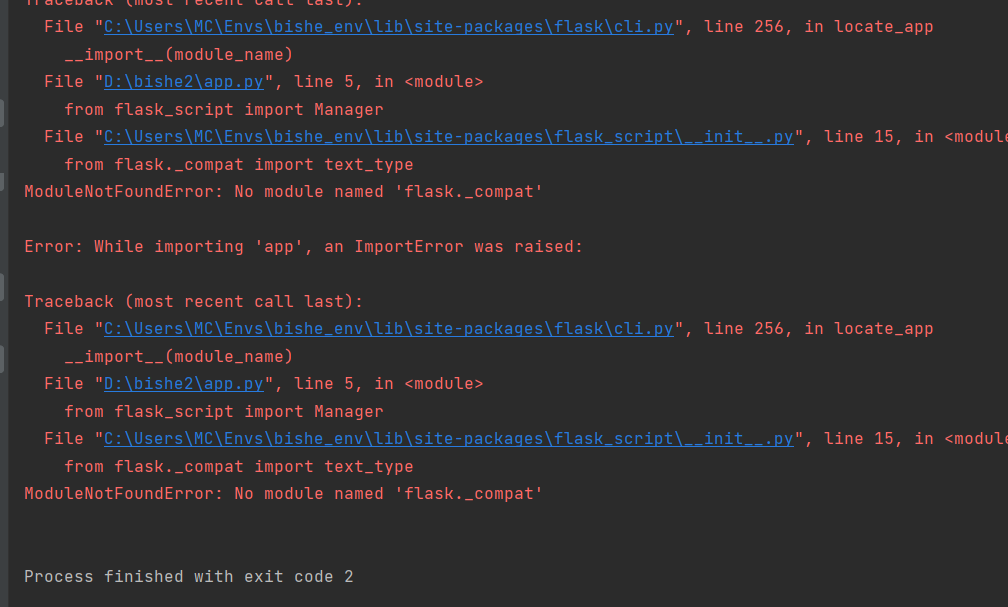Viewport: 1008px width, 607px height.
Task: Click first "from flask_script import Manager" line
Action: point(224,110)
